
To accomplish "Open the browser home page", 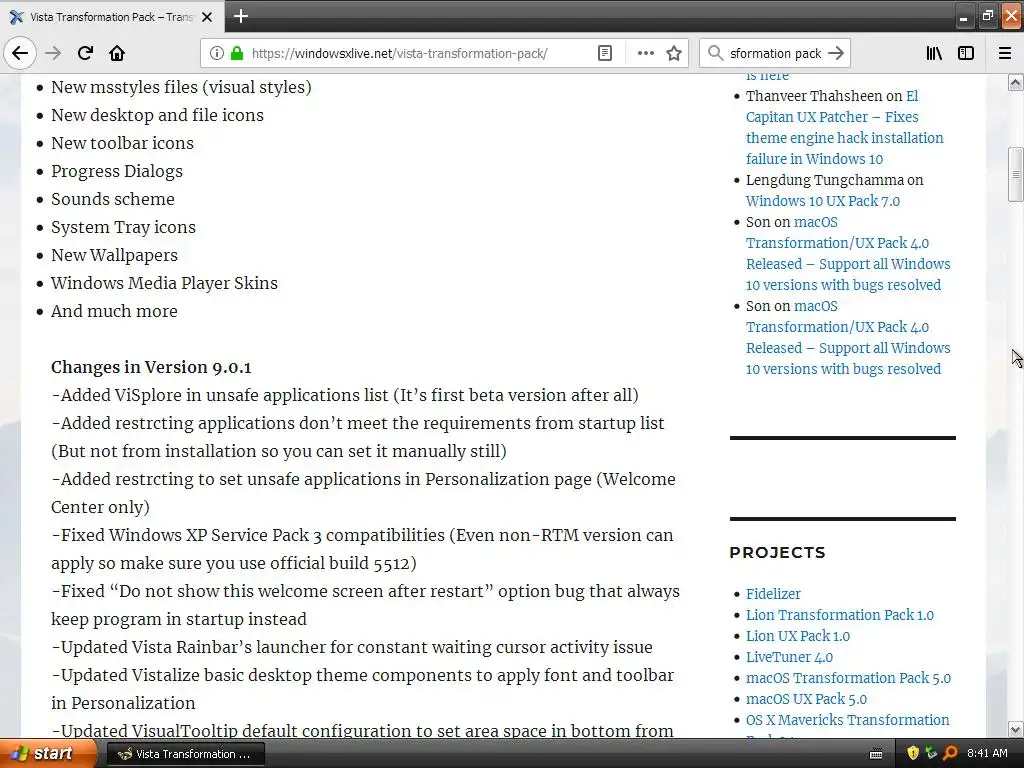I will [117, 53].
